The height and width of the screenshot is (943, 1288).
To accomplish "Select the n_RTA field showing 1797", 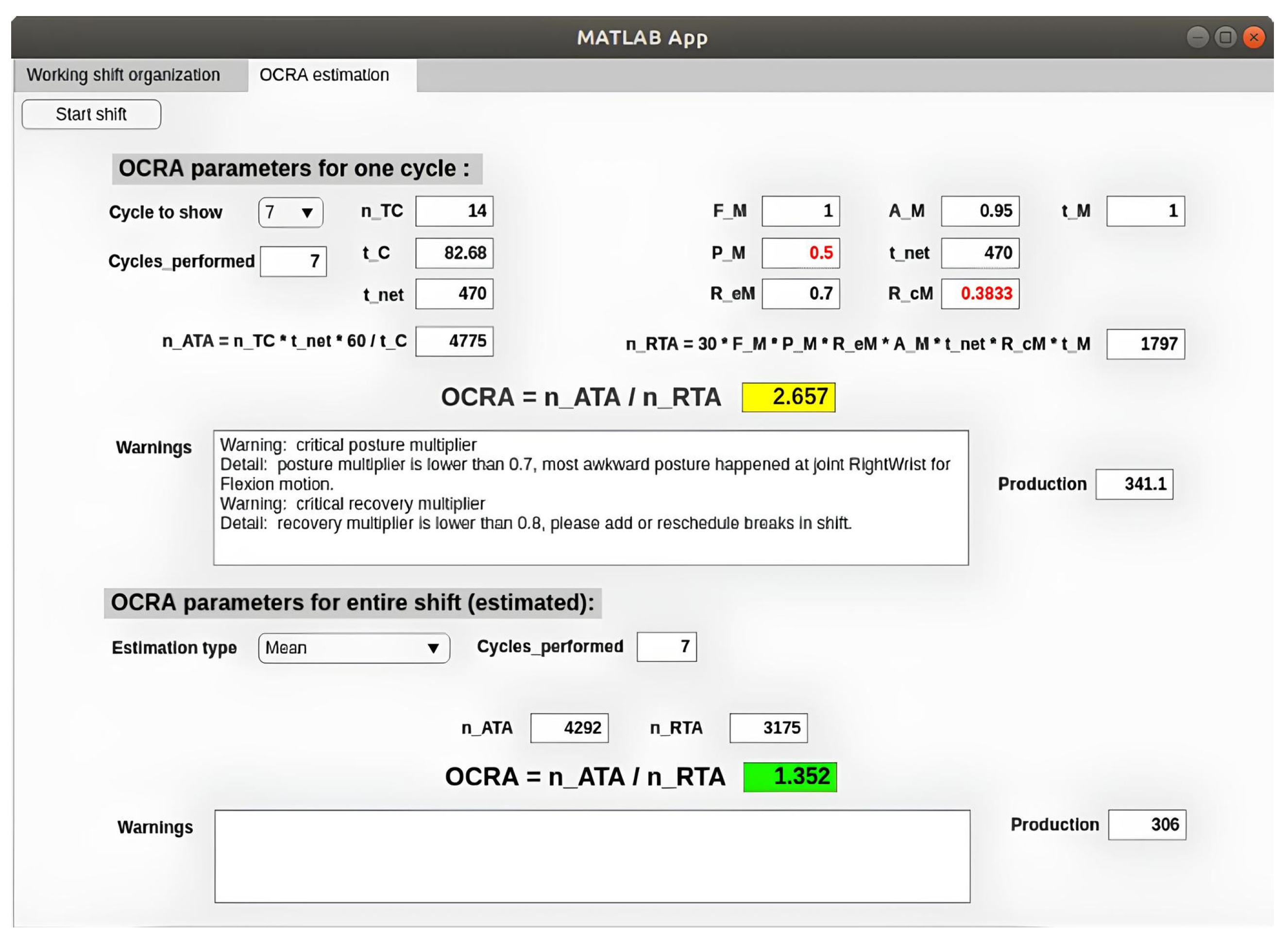I will [x=1145, y=344].
